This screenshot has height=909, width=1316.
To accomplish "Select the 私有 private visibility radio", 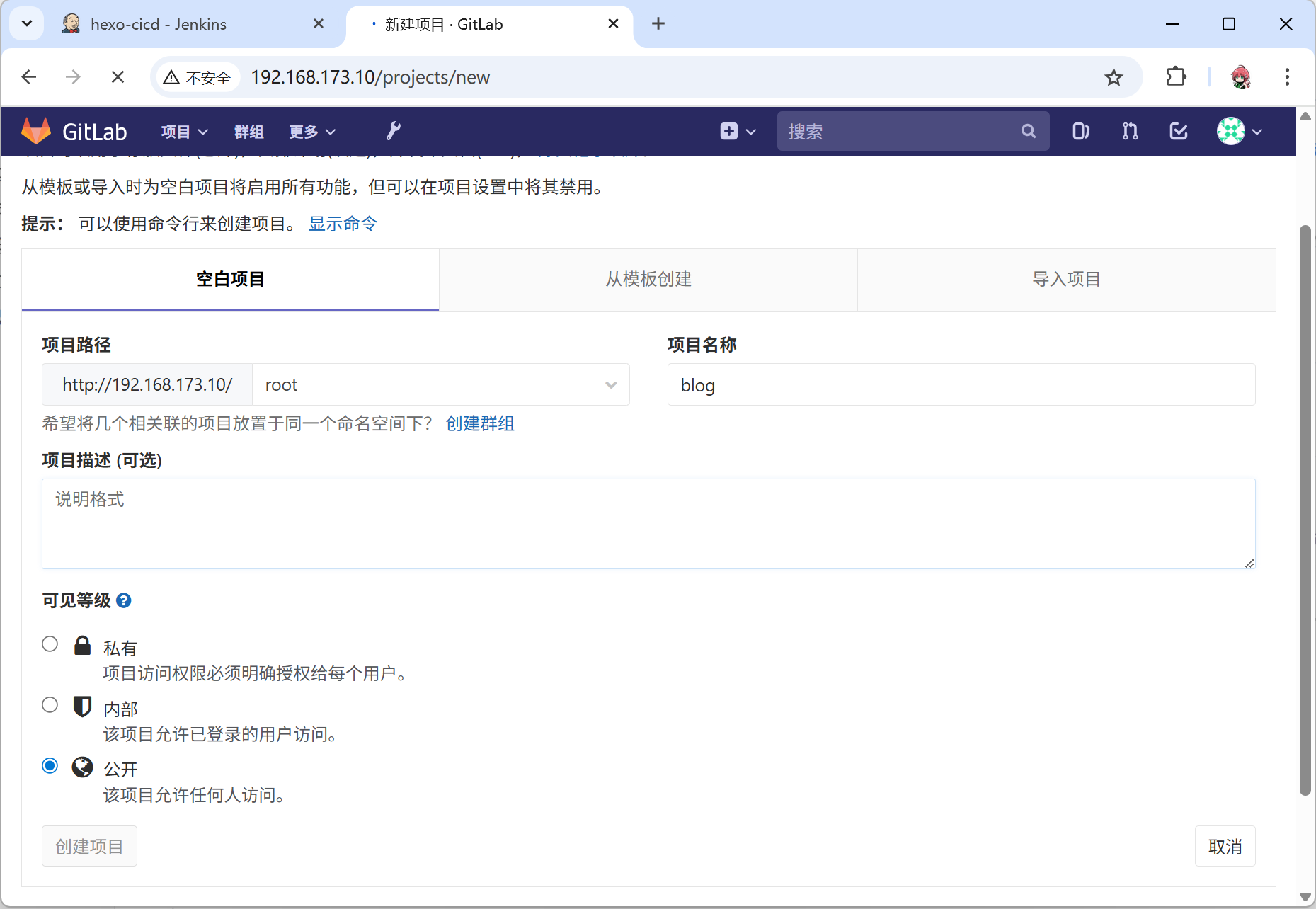I will coord(50,644).
